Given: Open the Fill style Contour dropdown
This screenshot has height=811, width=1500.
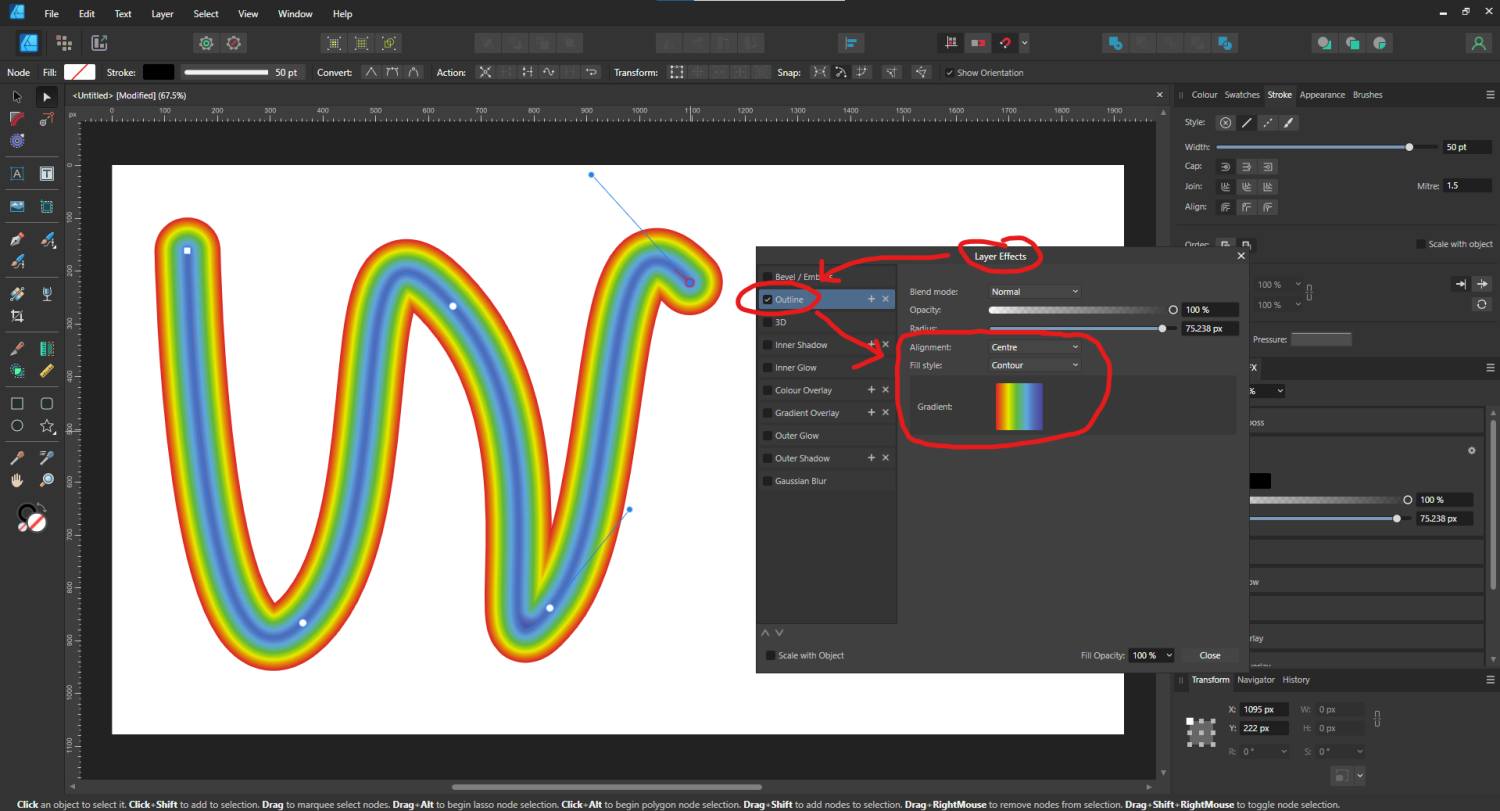Looking at the screenshot, I should 1034,365.
